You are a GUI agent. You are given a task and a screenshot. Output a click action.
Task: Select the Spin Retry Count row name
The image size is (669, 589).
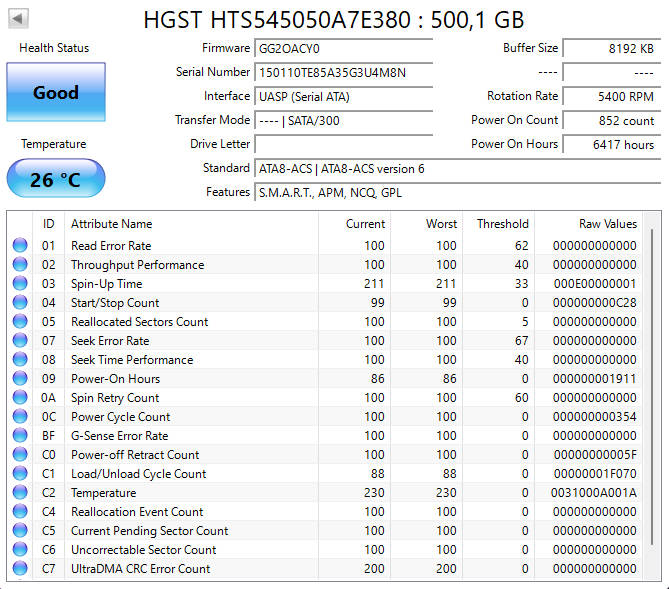[x=115, y=398]
